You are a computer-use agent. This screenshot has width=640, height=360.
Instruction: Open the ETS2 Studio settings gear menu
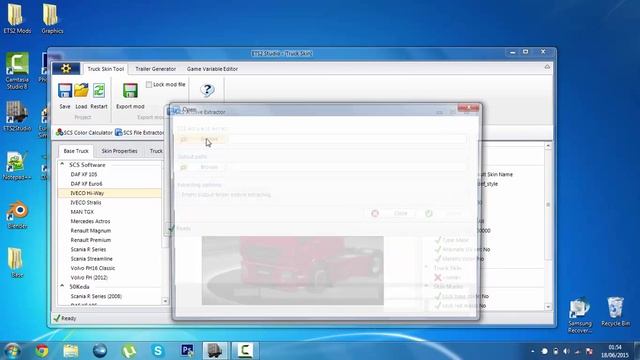coord(66,69)
